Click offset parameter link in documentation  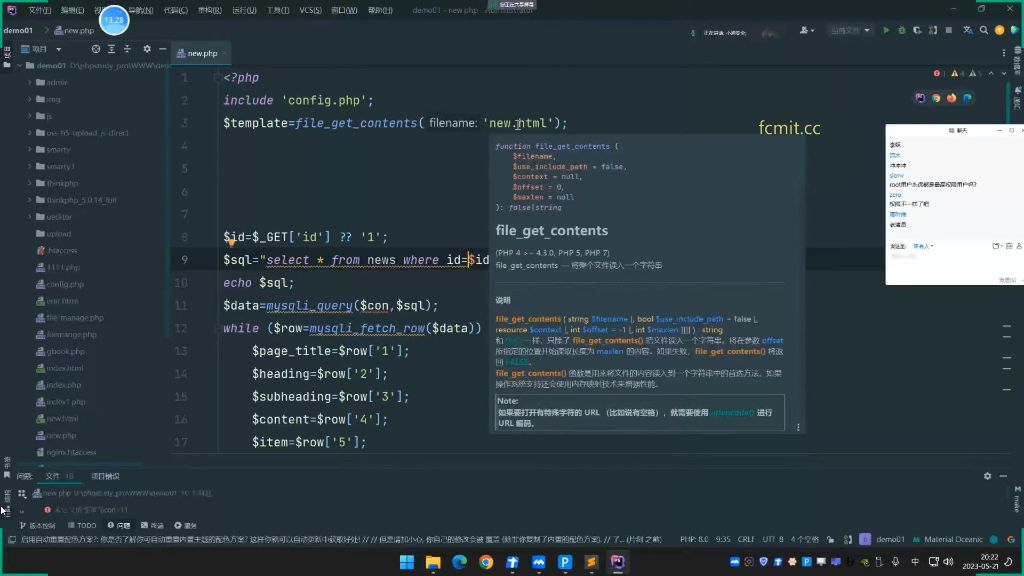772,340
